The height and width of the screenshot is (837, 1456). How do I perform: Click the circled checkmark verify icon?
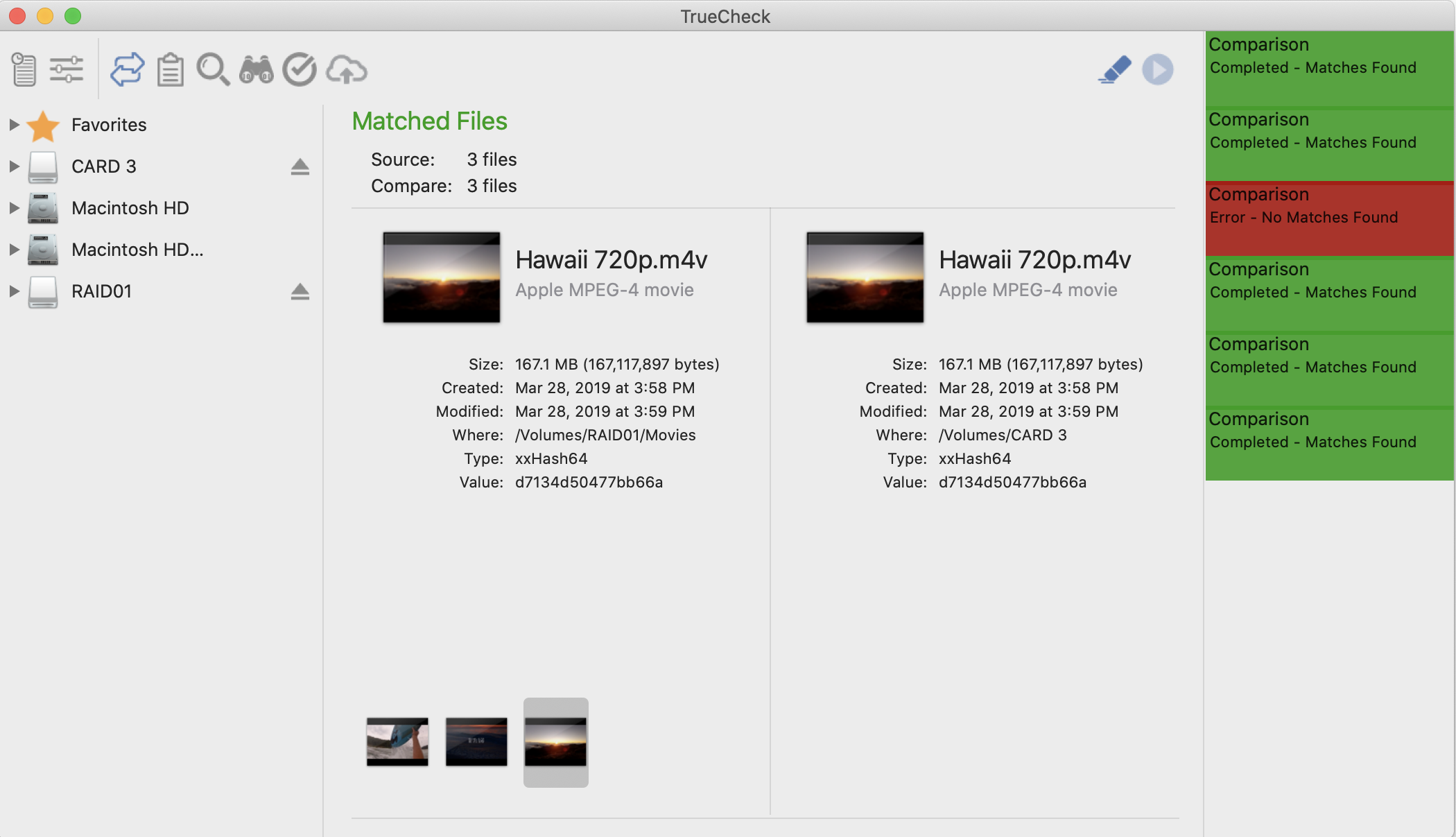300,69
